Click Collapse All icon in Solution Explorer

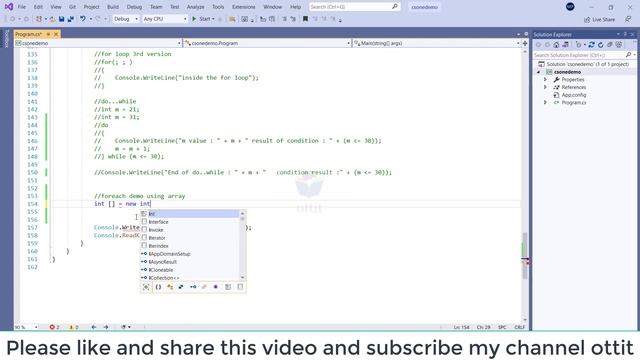click(x=609, y=45)
